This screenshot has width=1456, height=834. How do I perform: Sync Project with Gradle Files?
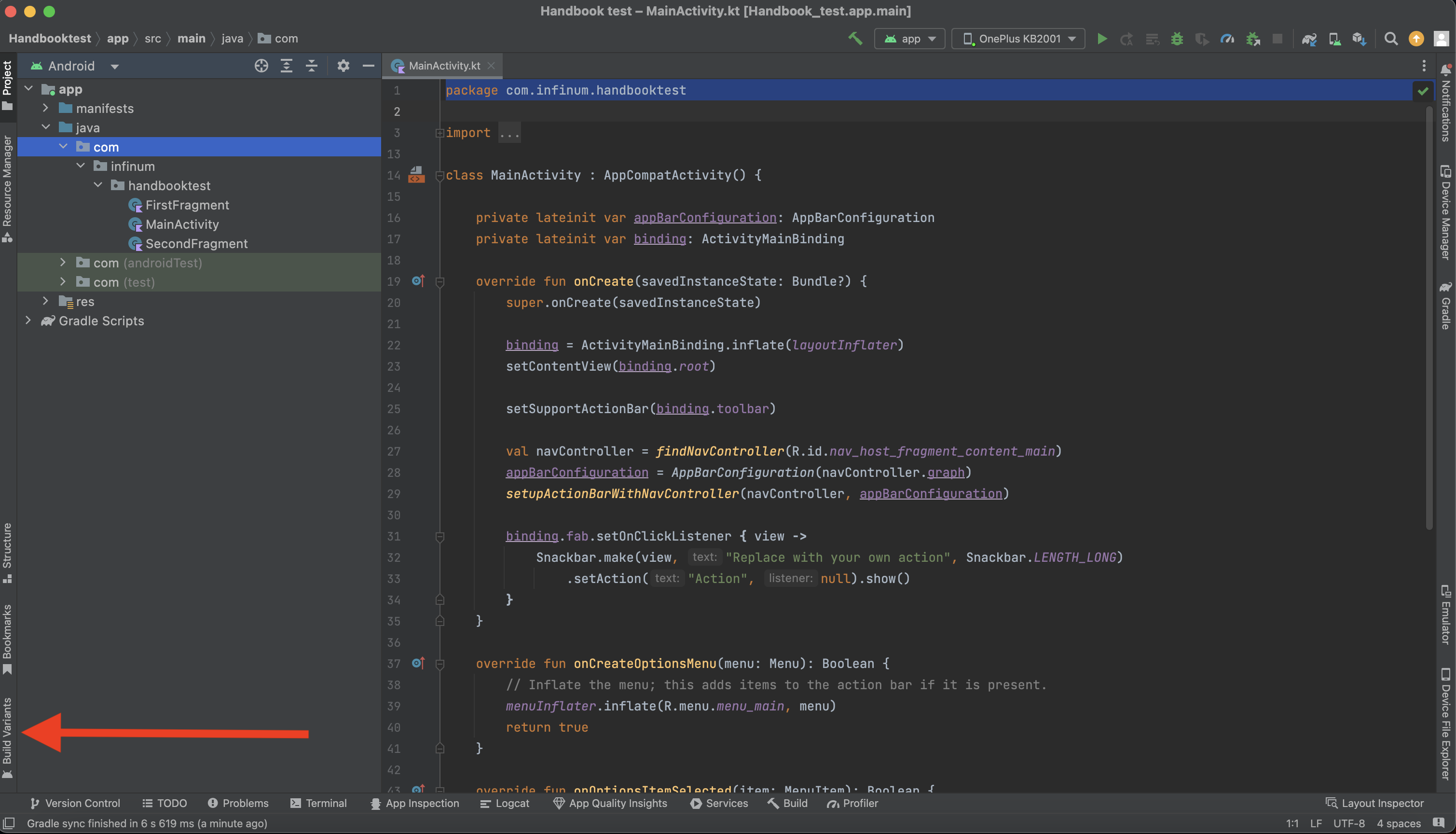tap(1309, 39)
